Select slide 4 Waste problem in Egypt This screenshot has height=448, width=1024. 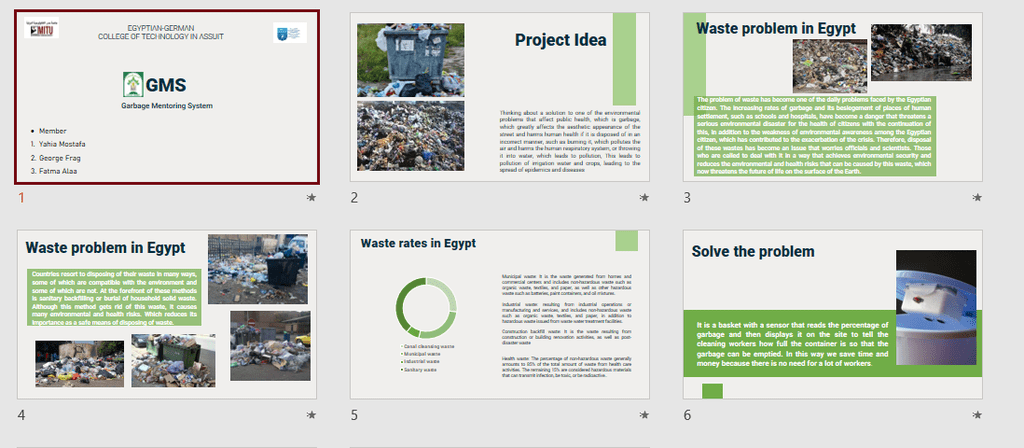click(167, 314)
